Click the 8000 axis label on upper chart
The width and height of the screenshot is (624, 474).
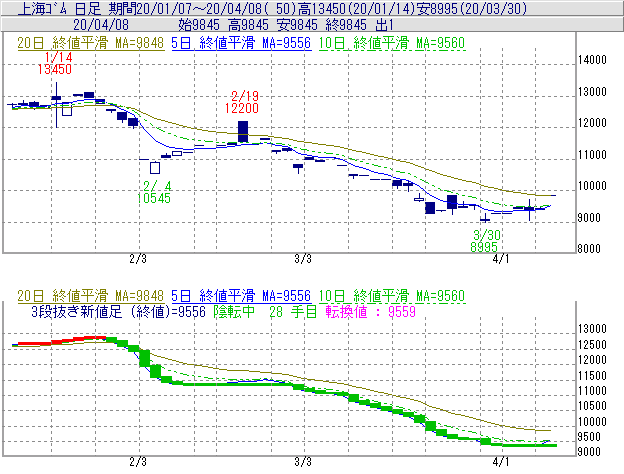click(589, 249)
